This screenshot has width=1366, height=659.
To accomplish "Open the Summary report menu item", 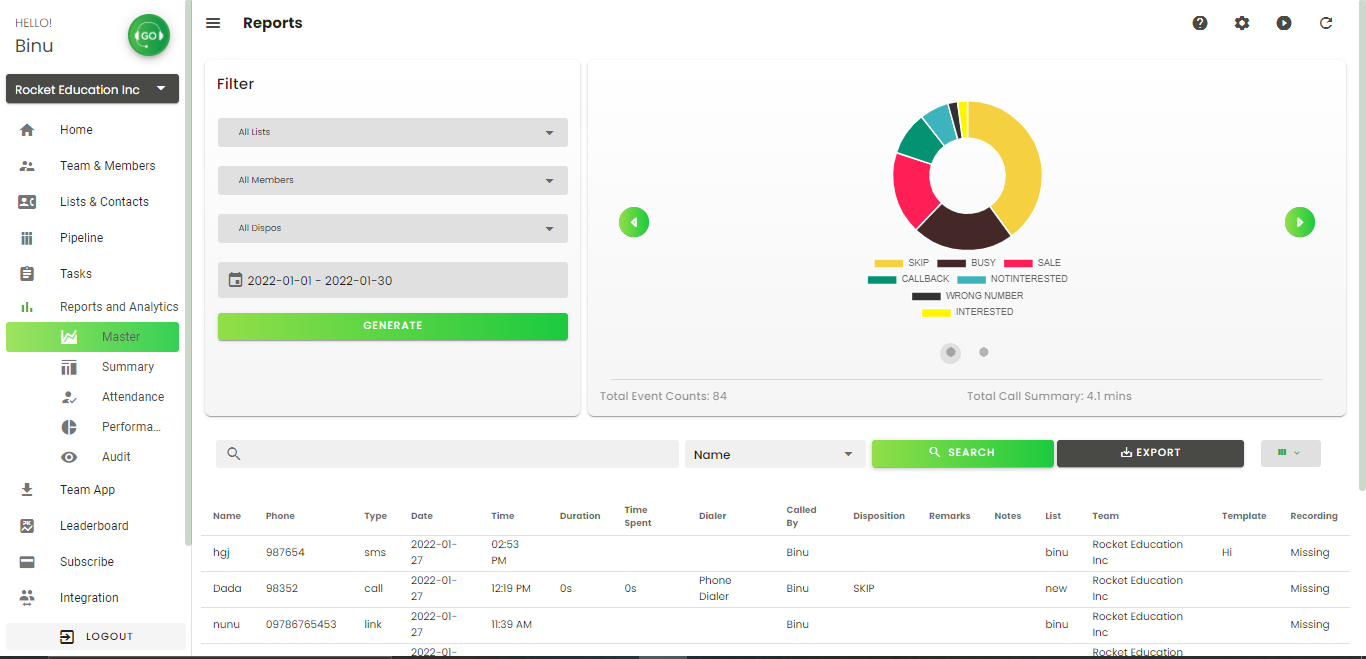I will point(127,367).
